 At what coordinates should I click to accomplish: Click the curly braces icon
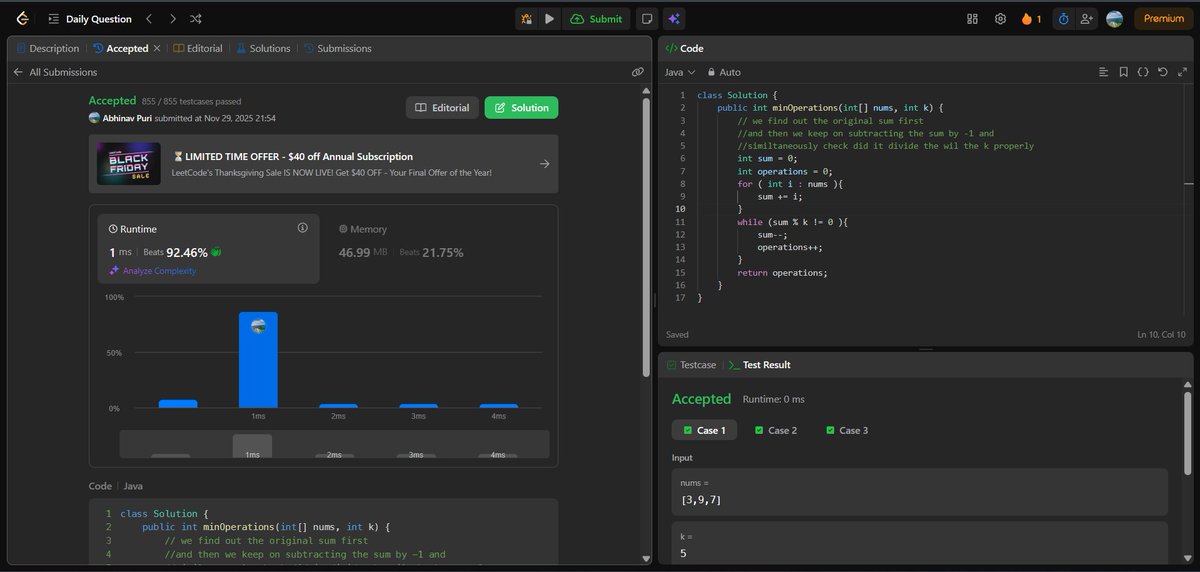coord(1142,72)
